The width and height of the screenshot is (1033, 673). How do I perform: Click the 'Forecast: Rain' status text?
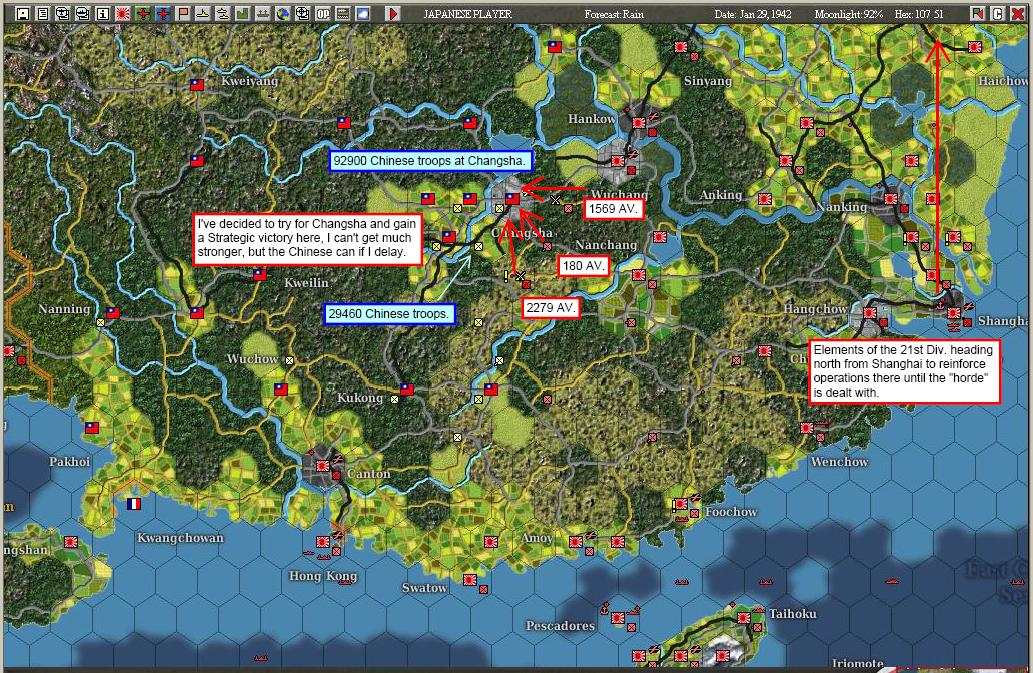tap(614, 14)
